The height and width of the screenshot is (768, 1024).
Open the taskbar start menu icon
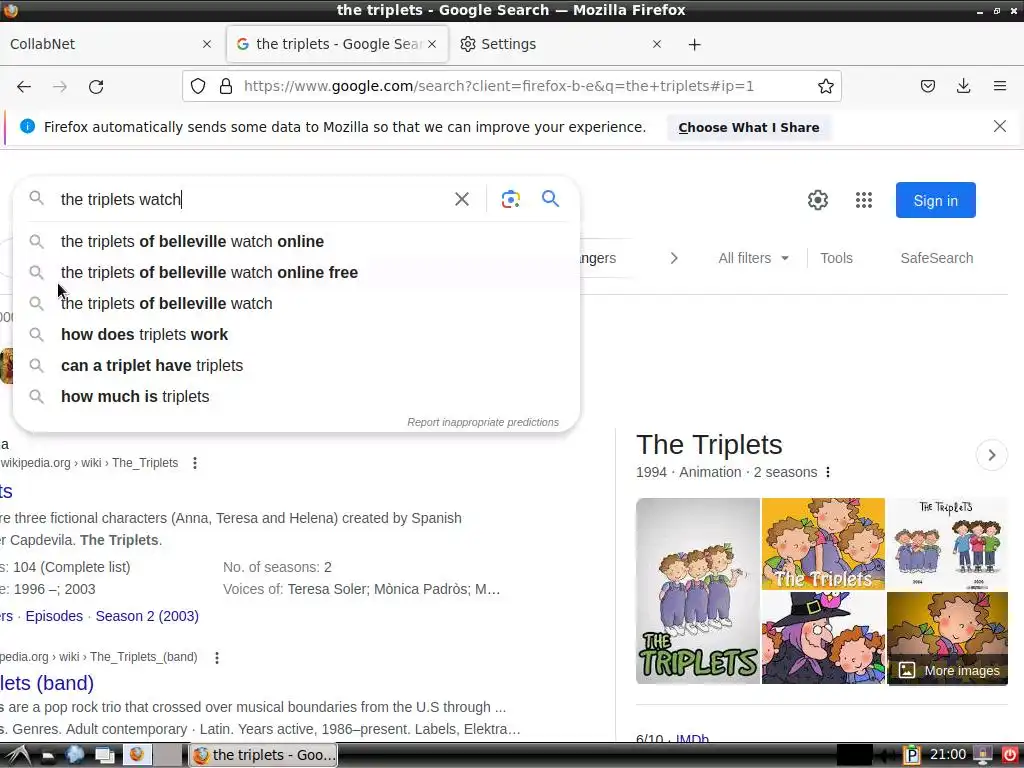tap(17, 755)
